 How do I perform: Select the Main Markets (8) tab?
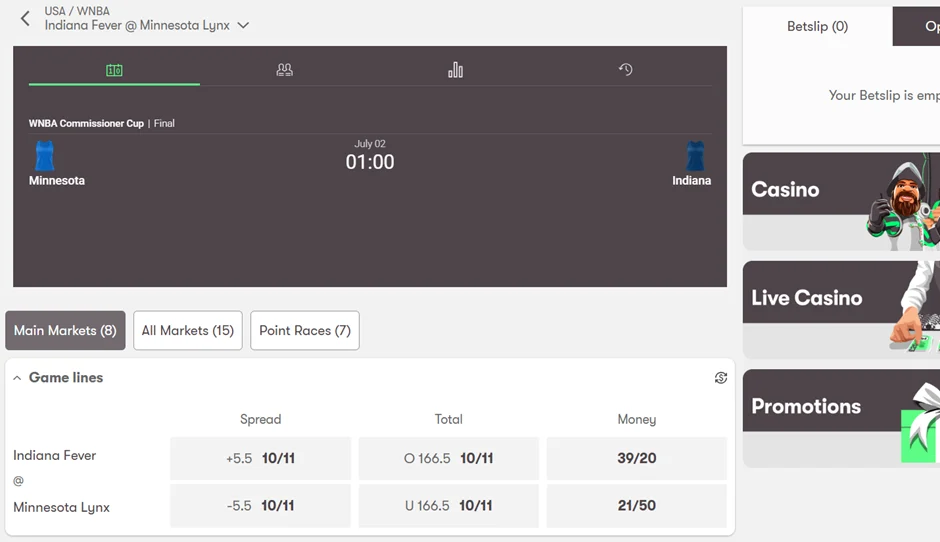[x=65, y=331]
